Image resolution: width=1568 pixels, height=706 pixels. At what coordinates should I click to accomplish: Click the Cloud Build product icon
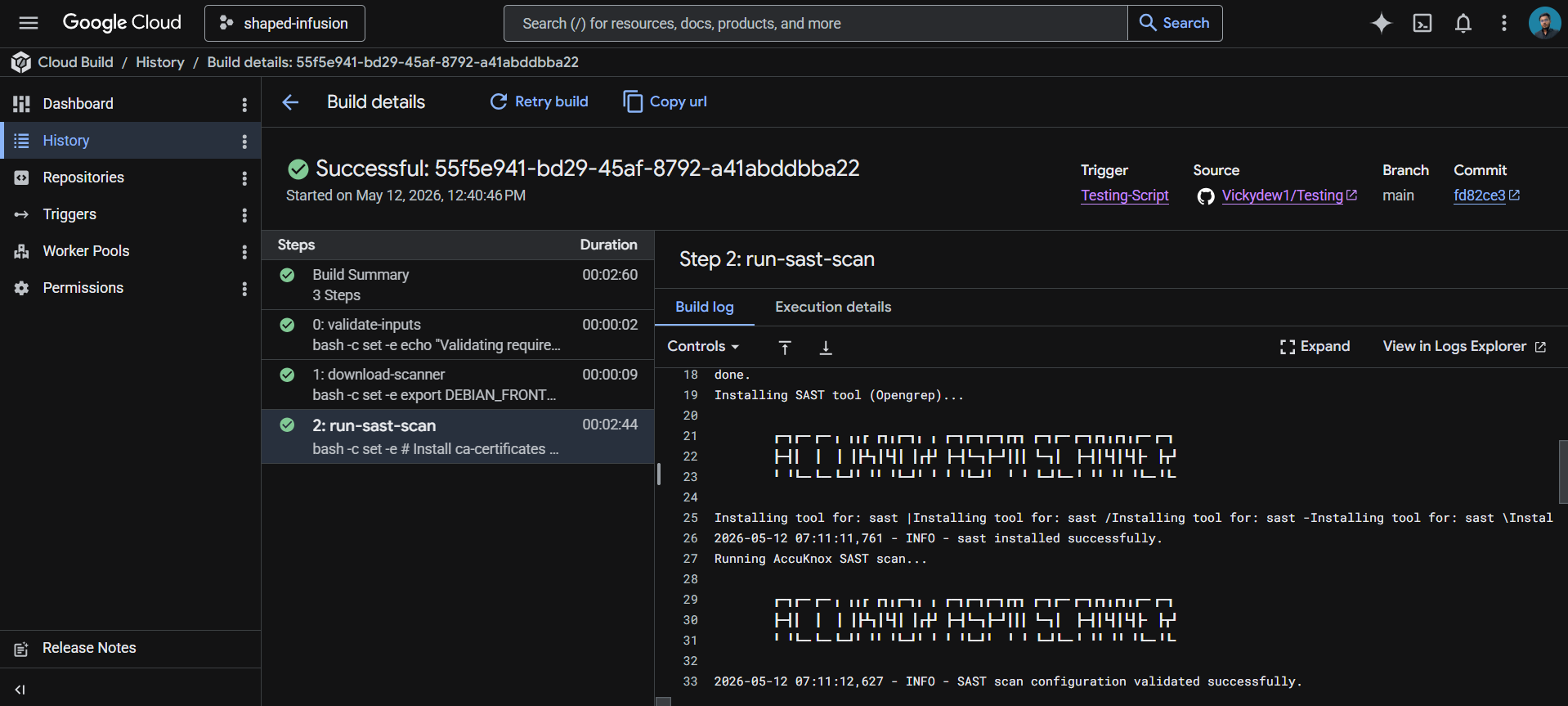(21, 62)
